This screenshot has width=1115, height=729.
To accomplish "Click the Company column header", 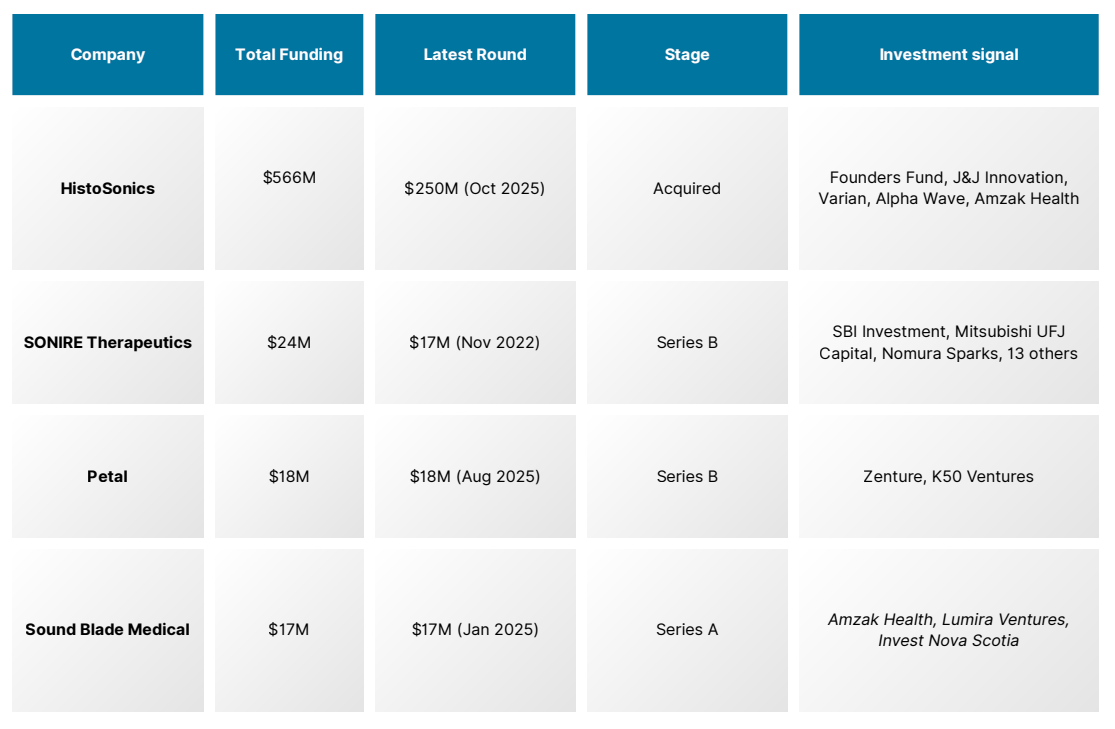I will point(107,54).
